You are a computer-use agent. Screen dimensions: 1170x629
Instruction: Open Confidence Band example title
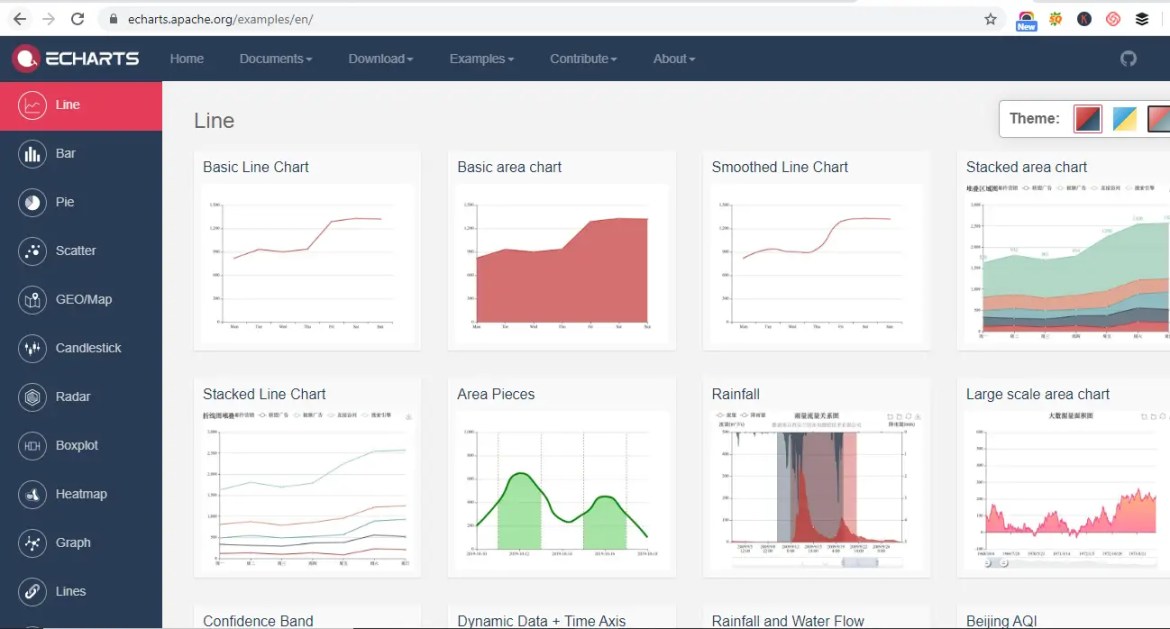click(258, 621)
